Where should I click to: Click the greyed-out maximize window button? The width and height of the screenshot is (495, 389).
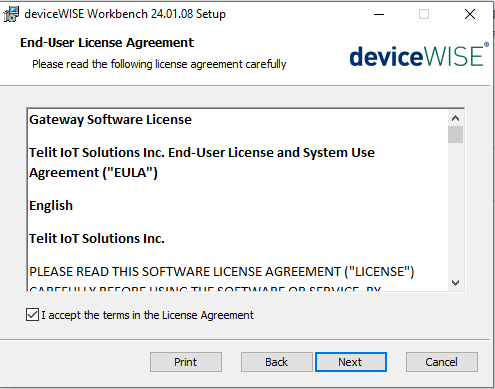point(424,14)
